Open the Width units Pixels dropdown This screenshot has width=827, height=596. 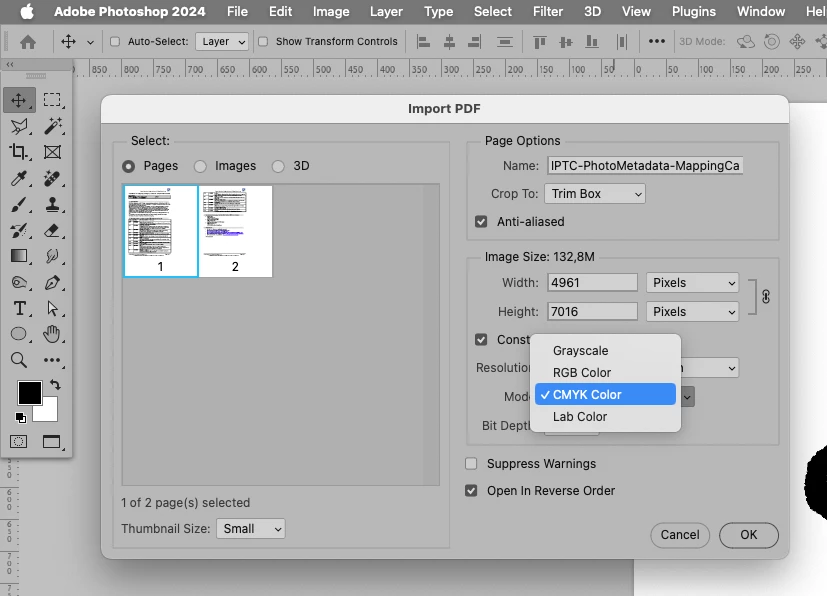[x=693, y=283]
